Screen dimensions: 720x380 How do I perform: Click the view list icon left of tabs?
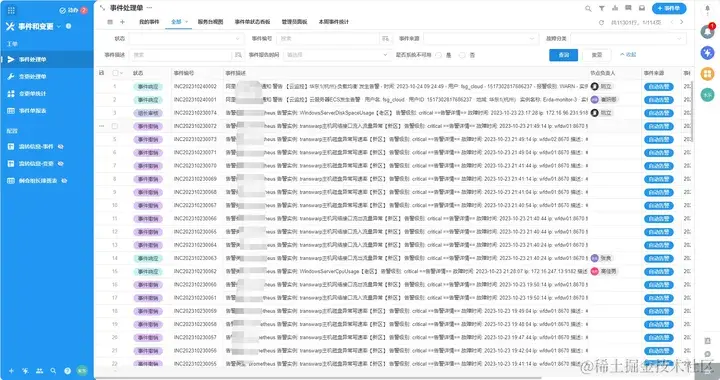pos(110,22)
